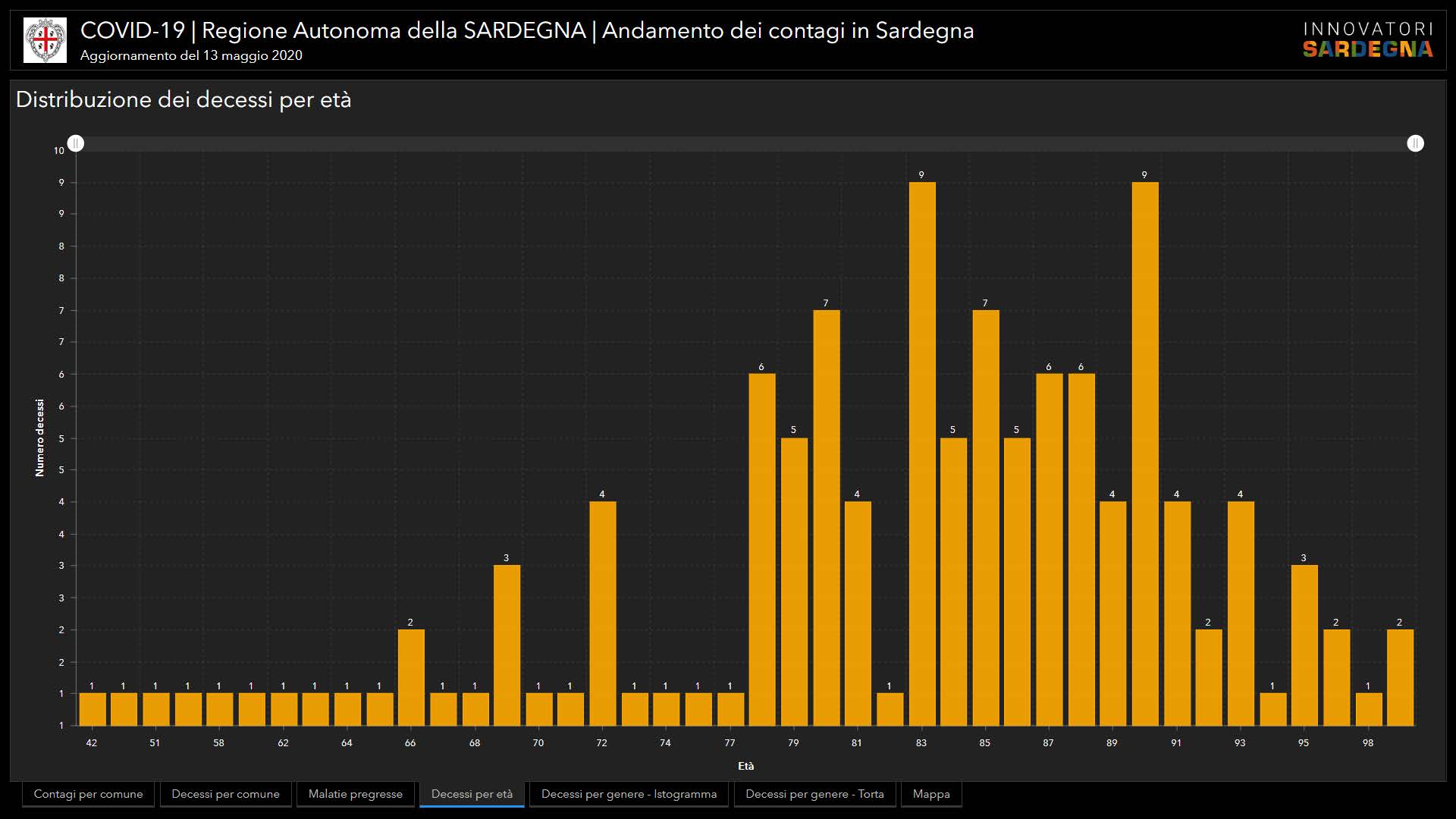
Task: Click the bar for age 85
Action: pos(985,516)
